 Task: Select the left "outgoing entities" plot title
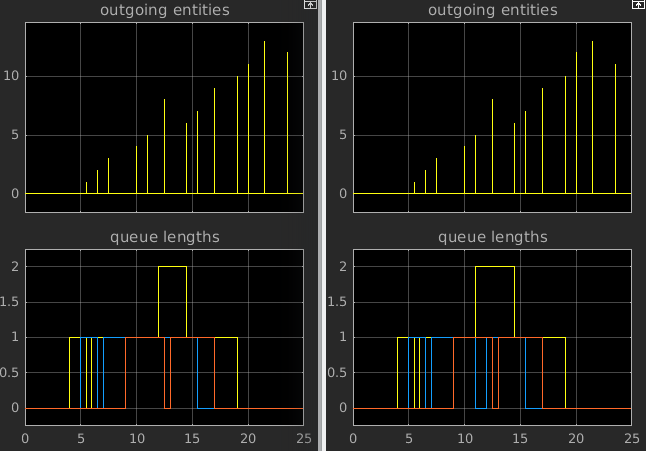pyautogui.click(x=164, y=11)
